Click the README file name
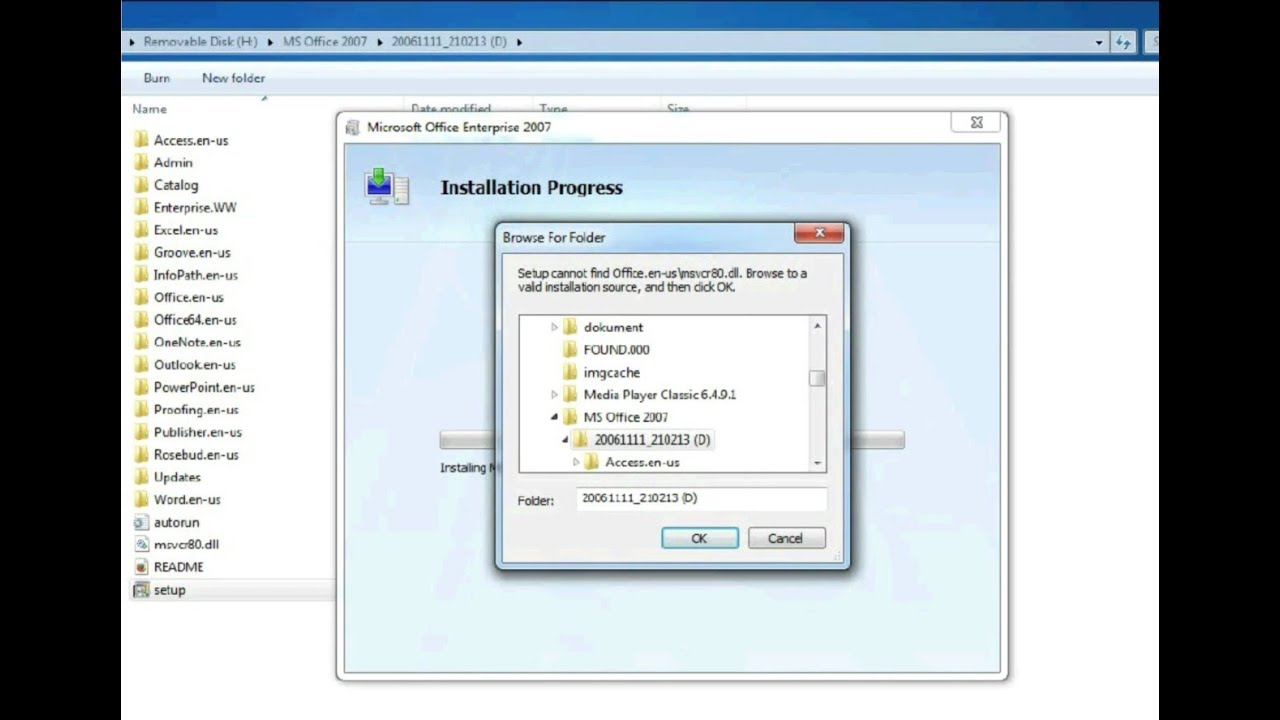 tap(178, 567)
